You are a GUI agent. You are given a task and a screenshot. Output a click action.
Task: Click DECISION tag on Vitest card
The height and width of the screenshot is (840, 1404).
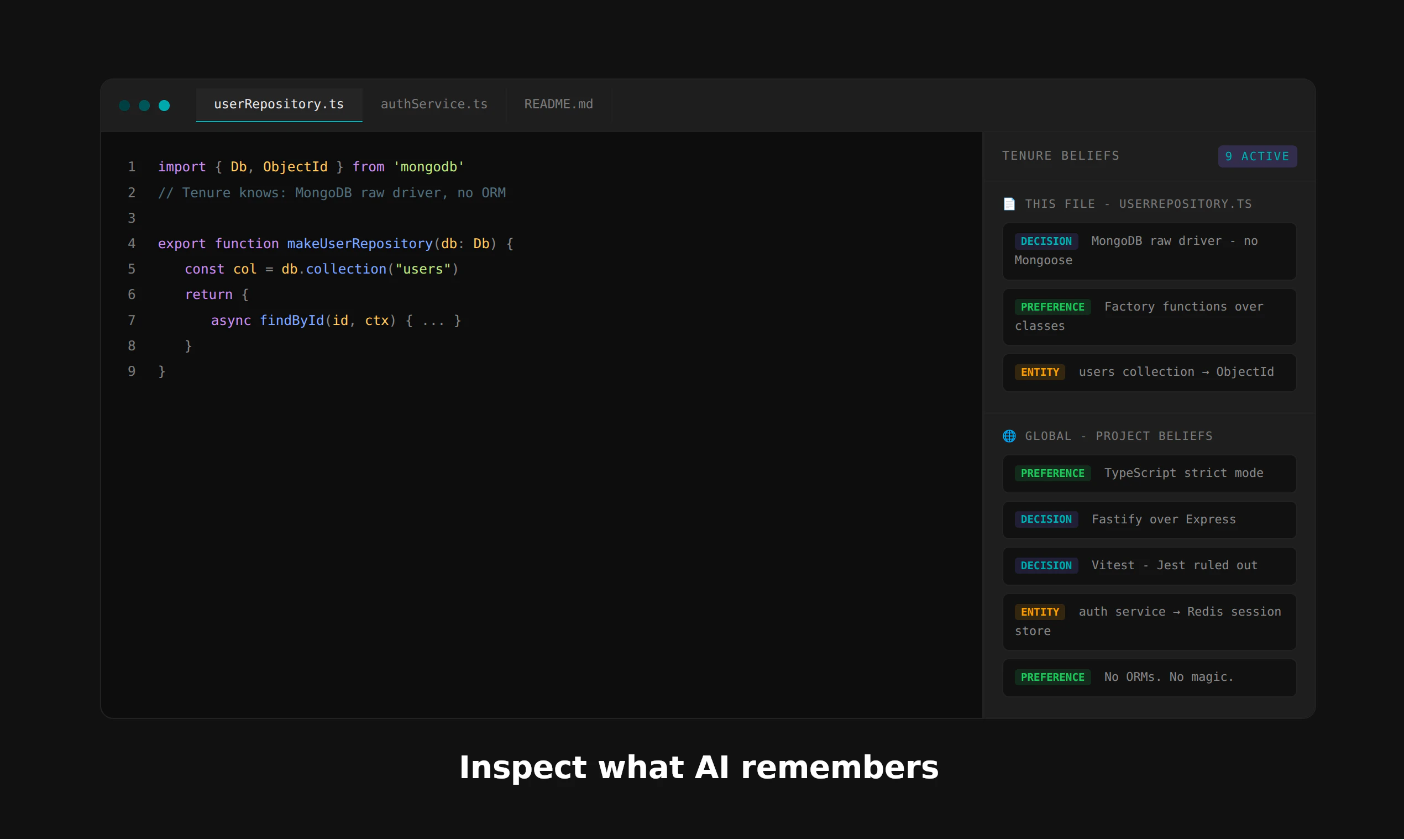(1046, 566)
